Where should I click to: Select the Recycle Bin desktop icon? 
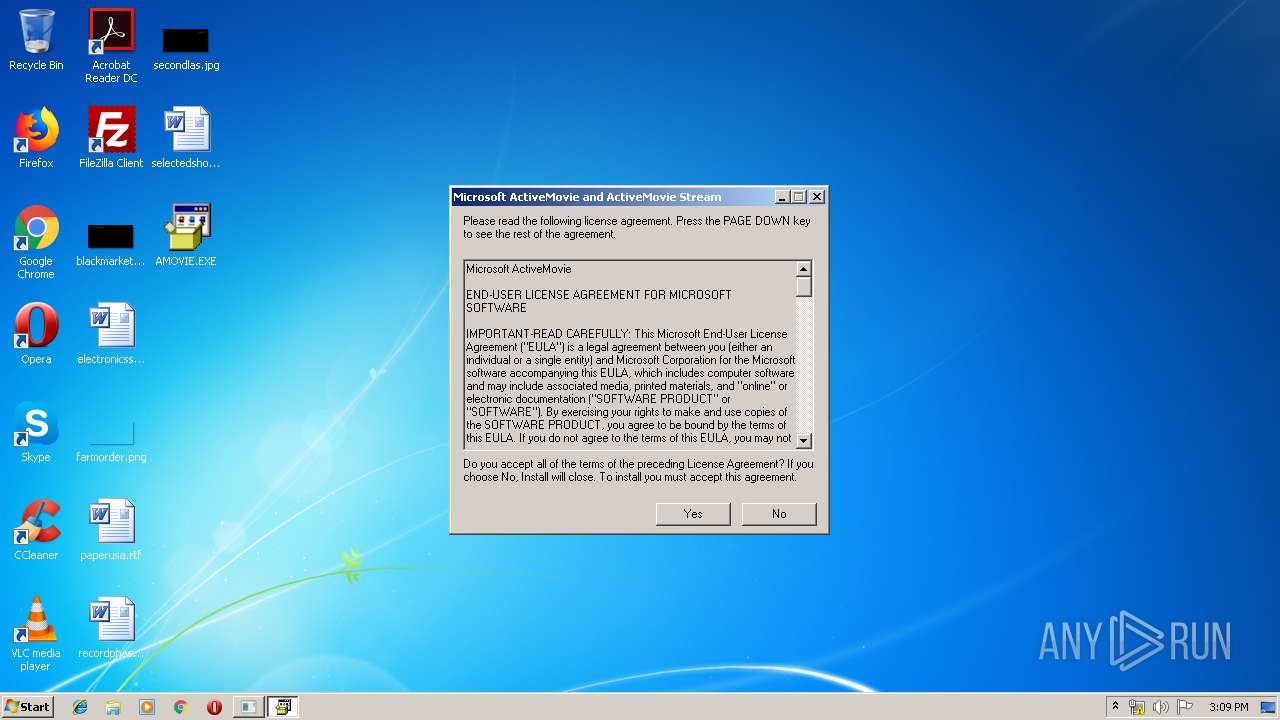pos(36,40)
